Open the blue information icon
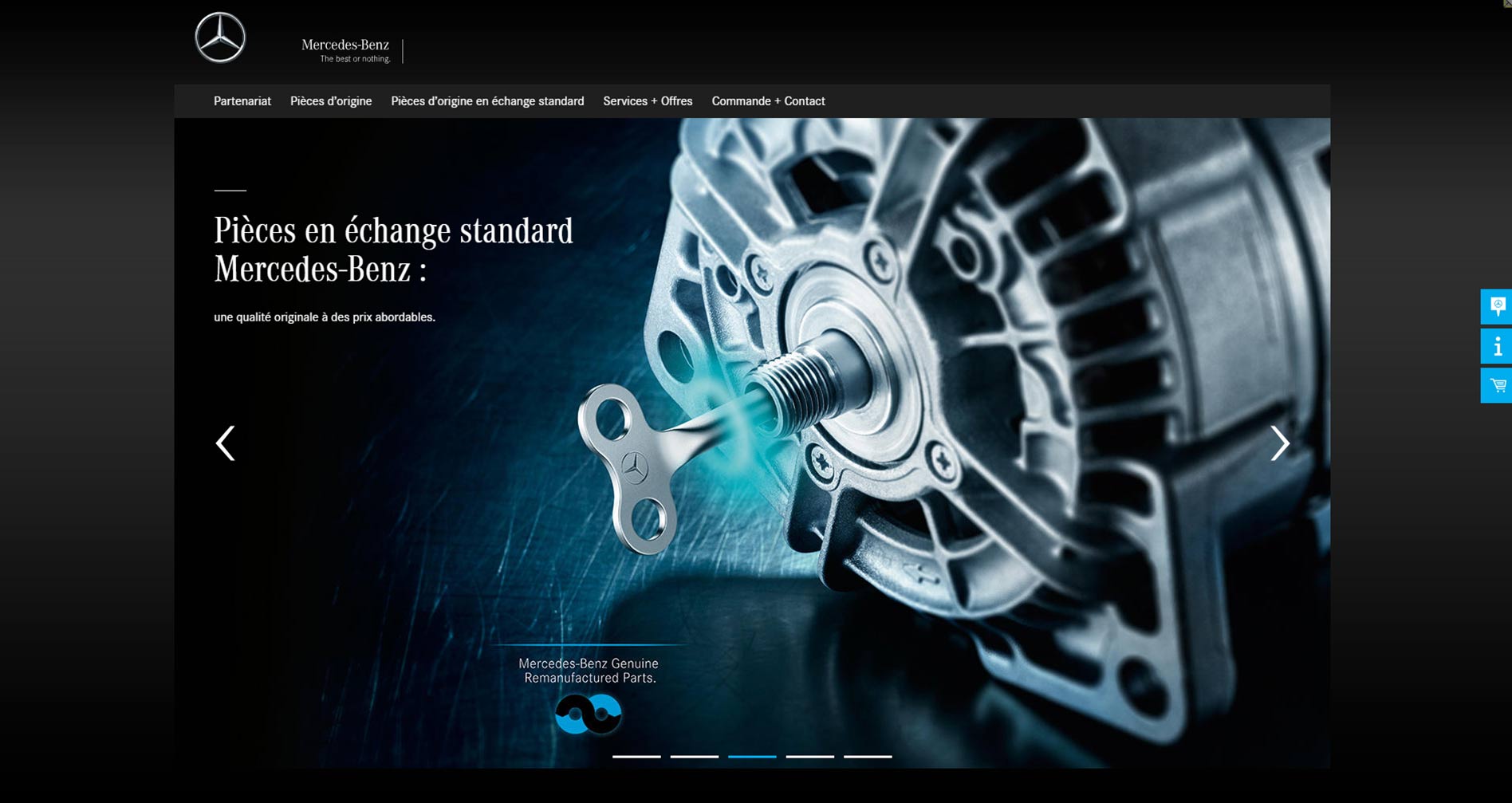Viewport: 1512px width, 803px height. click(1496, 346)
